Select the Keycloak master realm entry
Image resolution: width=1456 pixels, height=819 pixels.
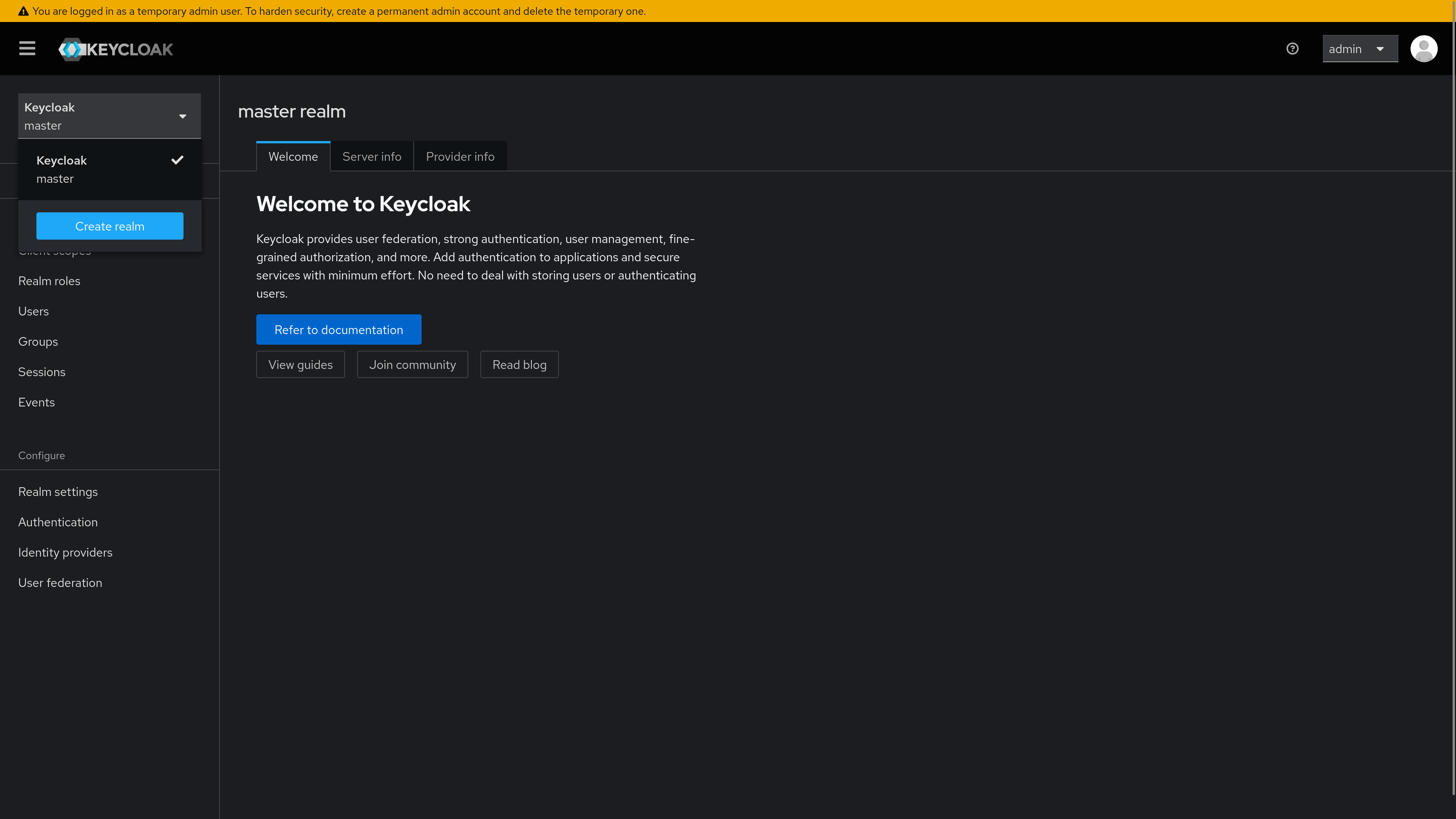110,169
